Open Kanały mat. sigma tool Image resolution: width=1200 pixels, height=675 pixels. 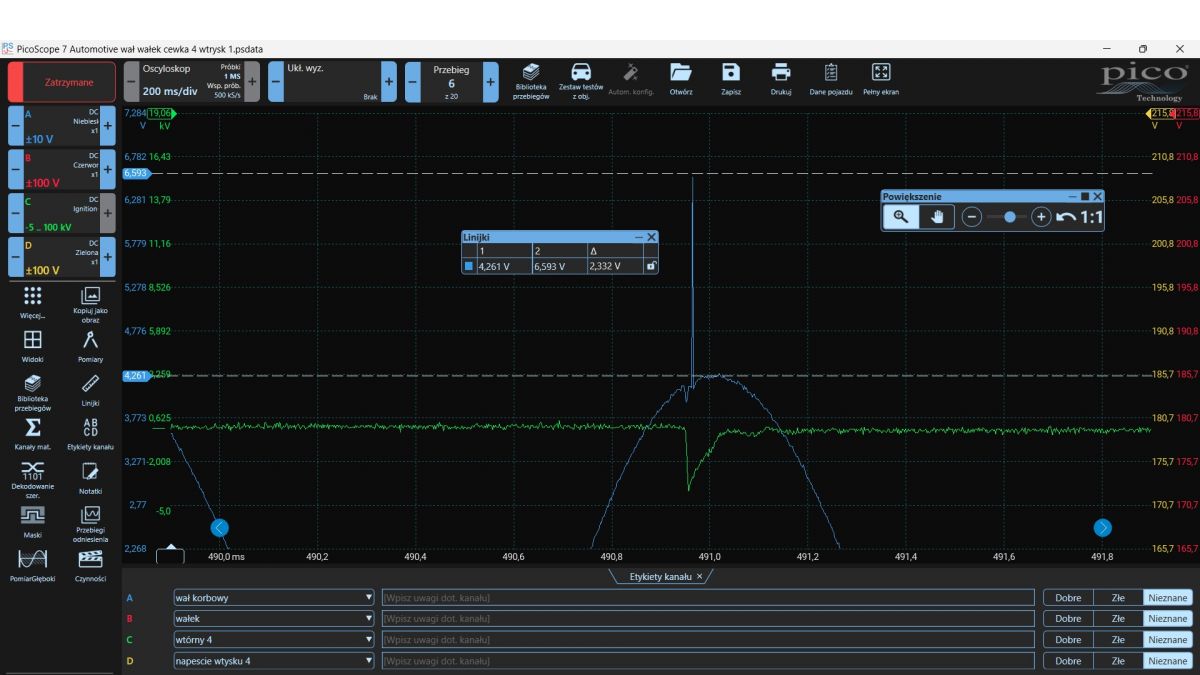(32, 428)
